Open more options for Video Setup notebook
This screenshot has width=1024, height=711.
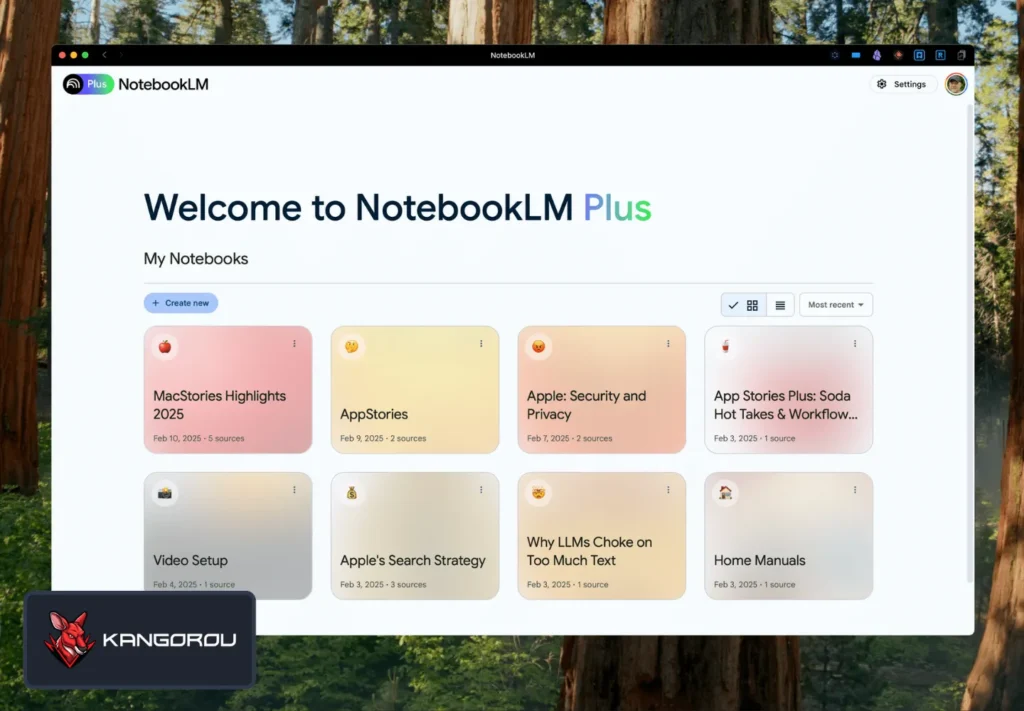coord(295,490)
